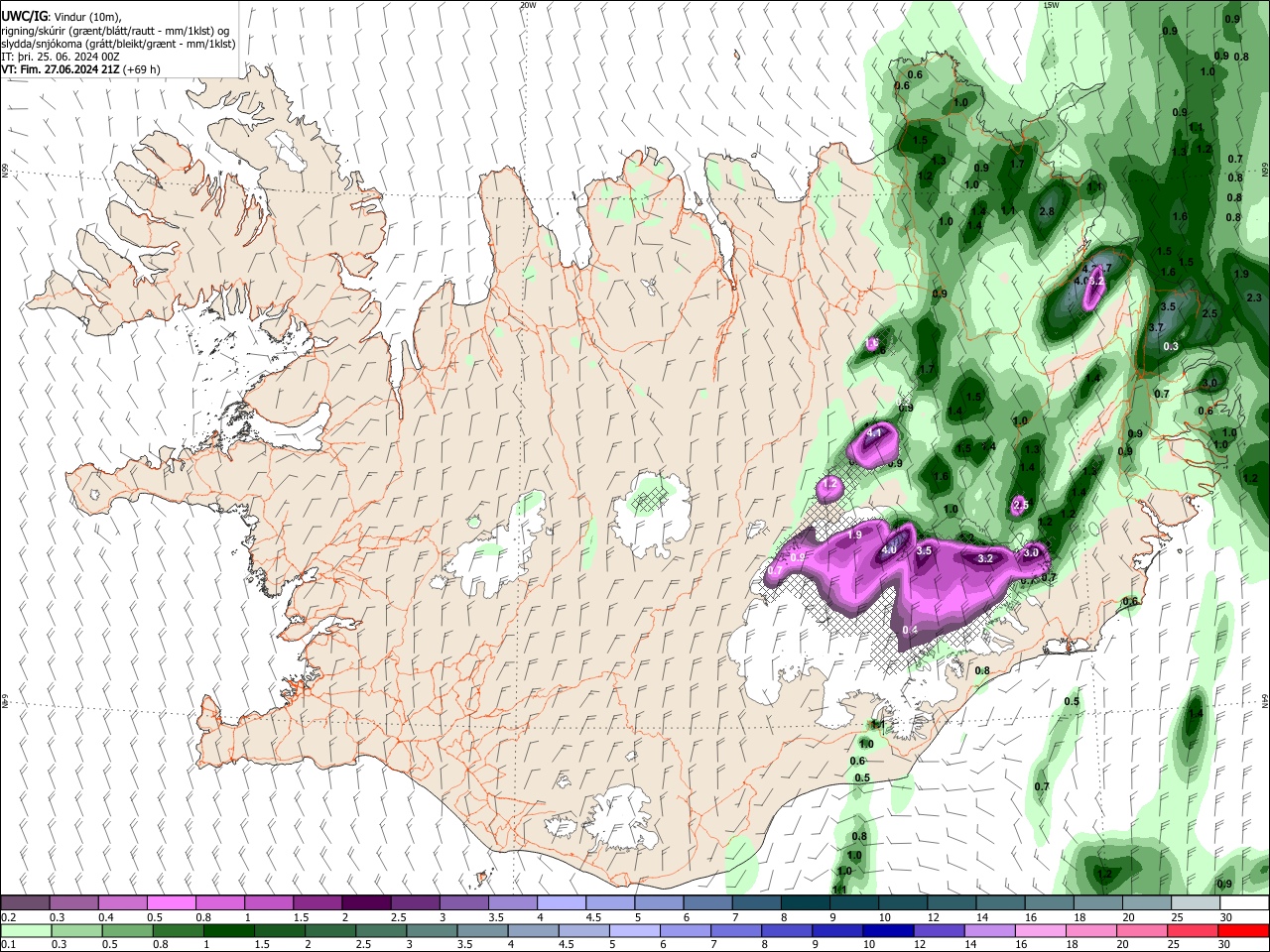The height and width of the screenshot is (952, 1270).
Task: Click the 15W longitude label
Action: coord(1052,5)
